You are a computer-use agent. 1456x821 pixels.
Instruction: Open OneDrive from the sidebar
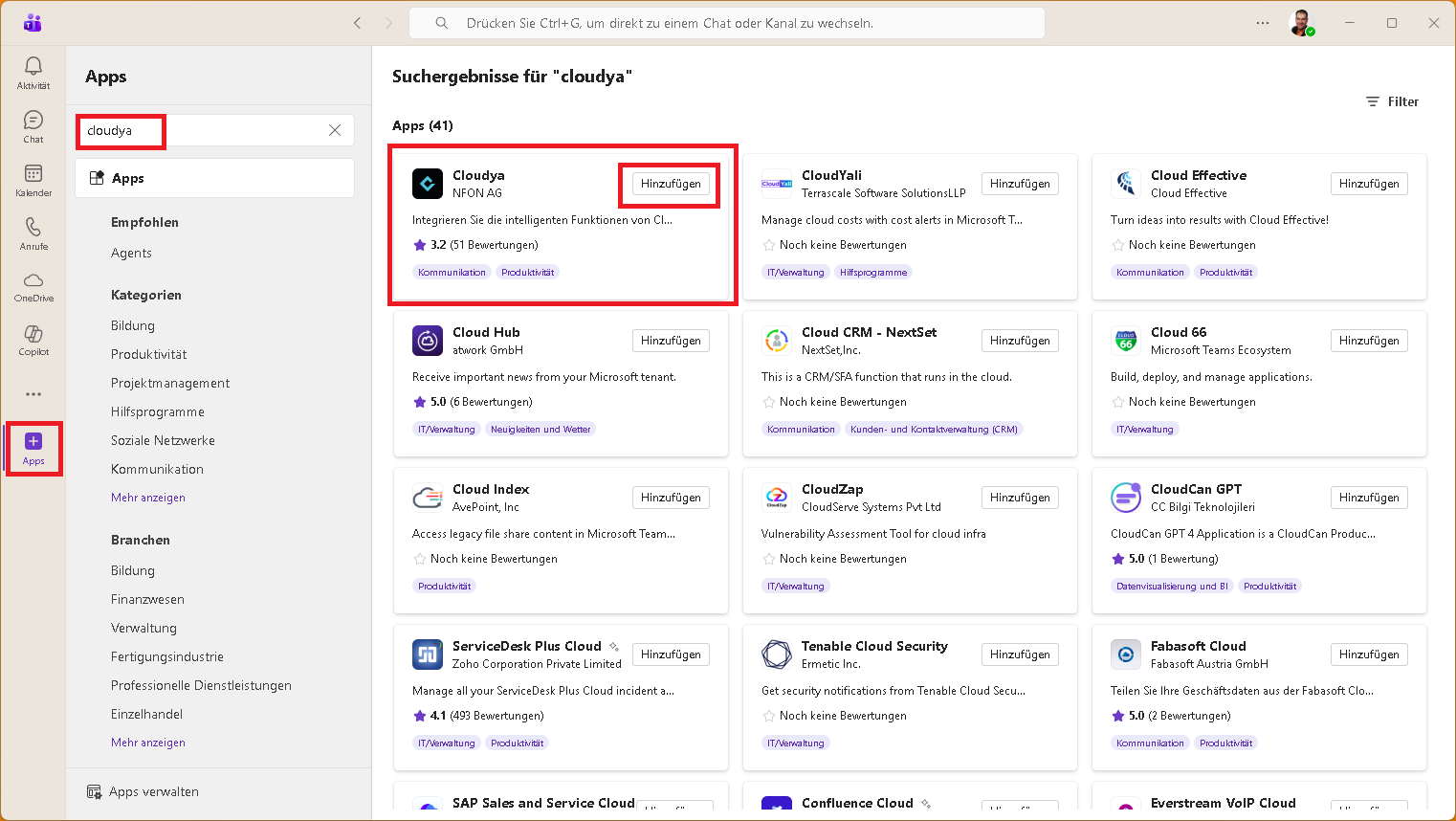(x=33, y=286)
